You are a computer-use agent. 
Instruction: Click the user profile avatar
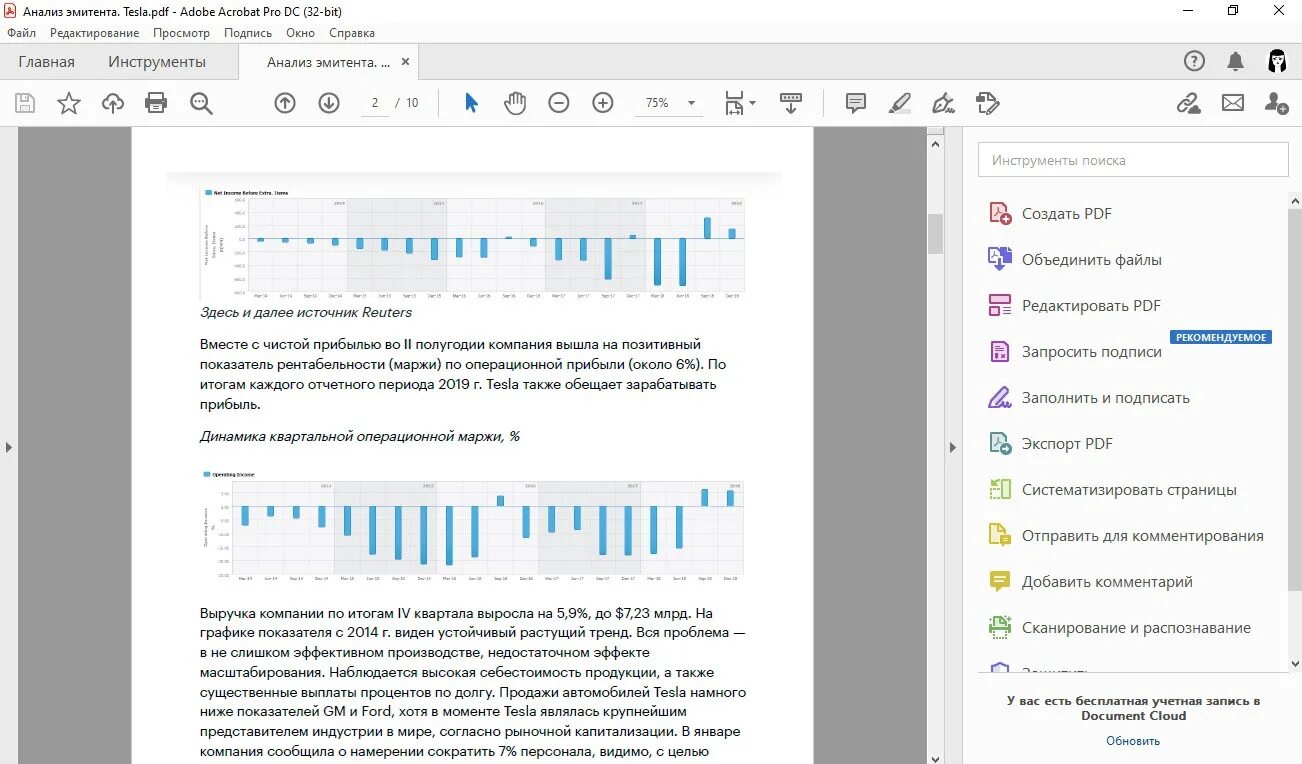pos(1277,62)
